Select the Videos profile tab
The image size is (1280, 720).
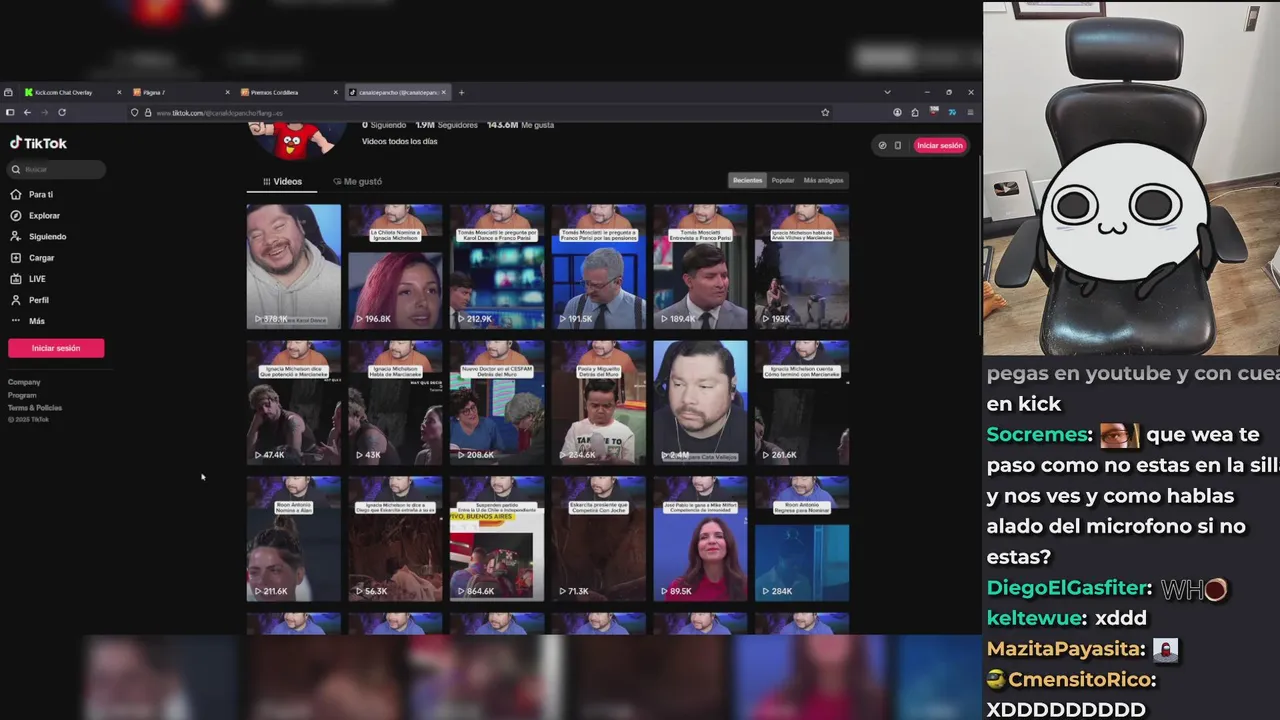point(282,181)
